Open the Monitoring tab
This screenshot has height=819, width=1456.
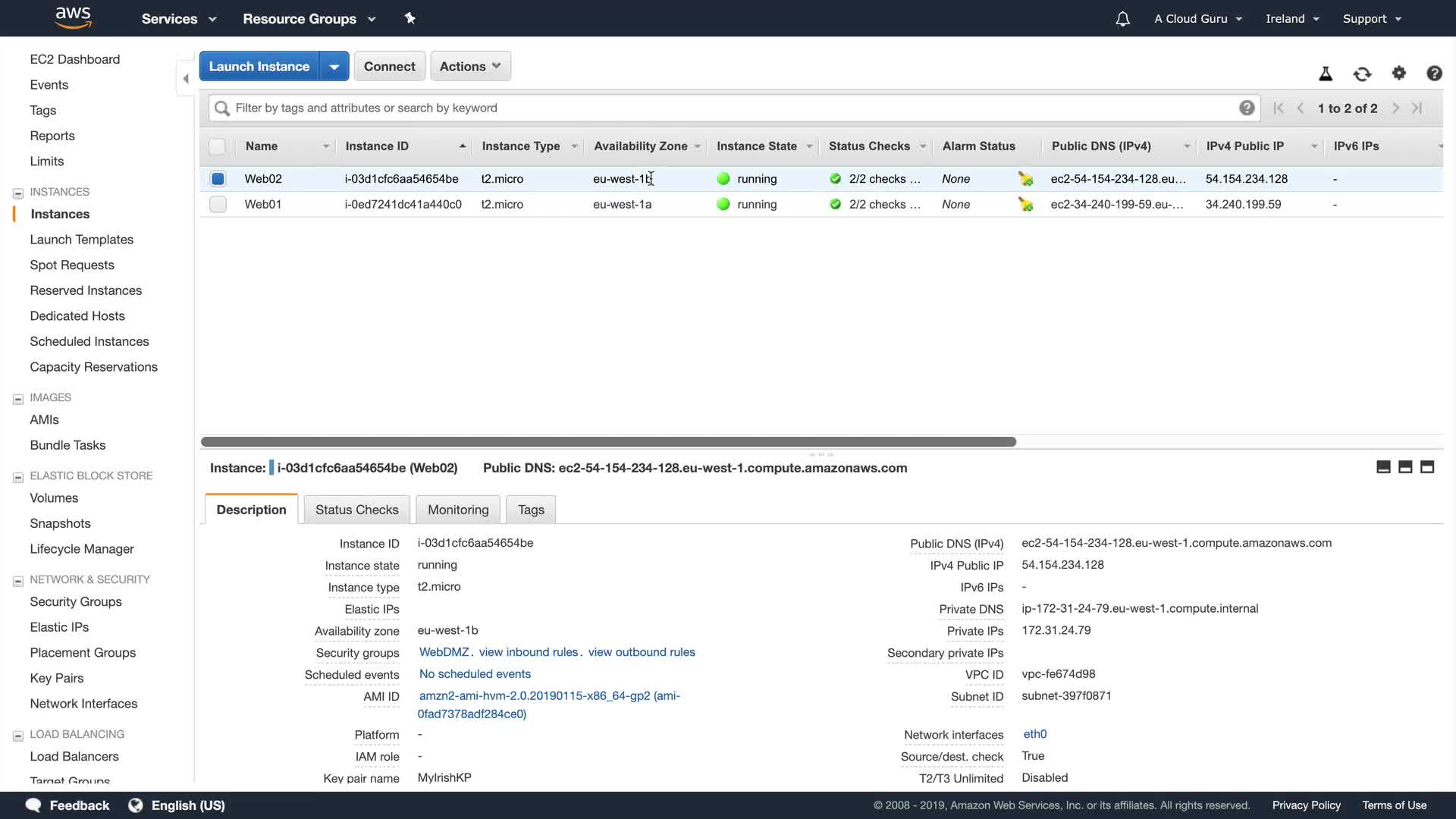(458, 510)
